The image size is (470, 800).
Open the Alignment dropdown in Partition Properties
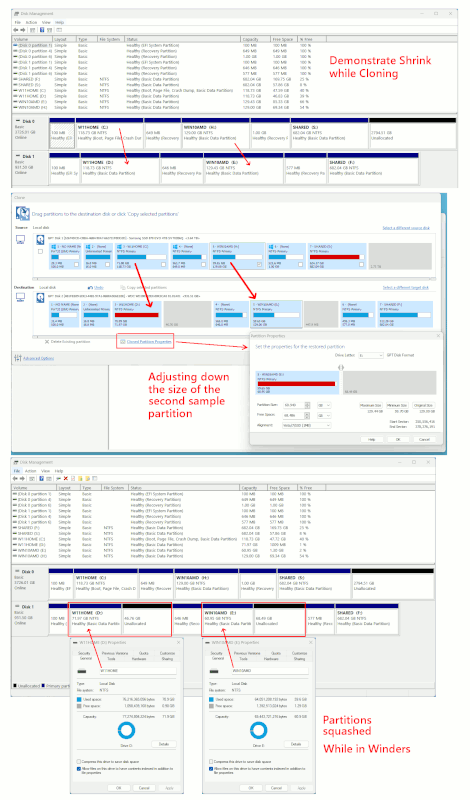(x=307, y=426)
